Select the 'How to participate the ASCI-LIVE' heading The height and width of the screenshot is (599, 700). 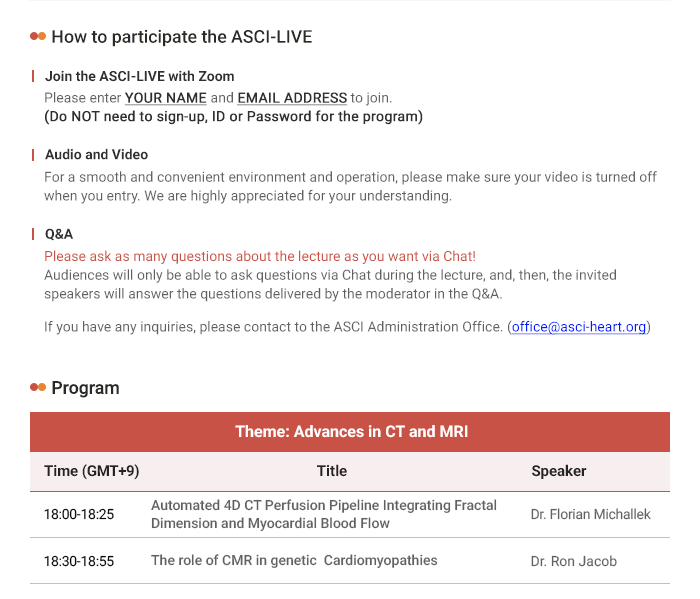182,37
